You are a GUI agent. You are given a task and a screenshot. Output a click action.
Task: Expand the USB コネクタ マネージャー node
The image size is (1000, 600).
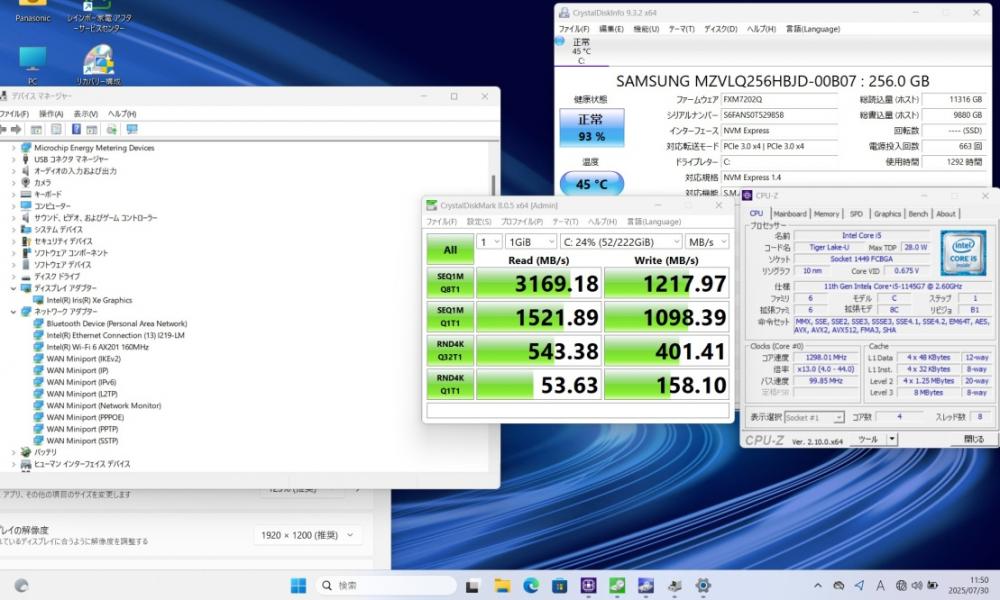[13, 159]
